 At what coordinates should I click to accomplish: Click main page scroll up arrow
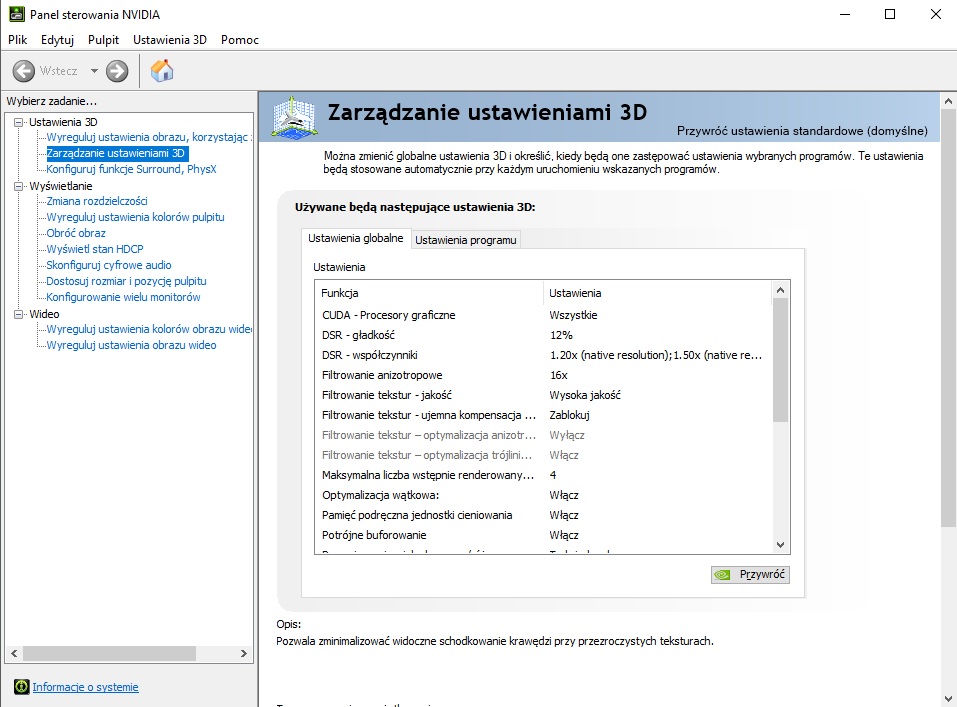click(948, 101)
